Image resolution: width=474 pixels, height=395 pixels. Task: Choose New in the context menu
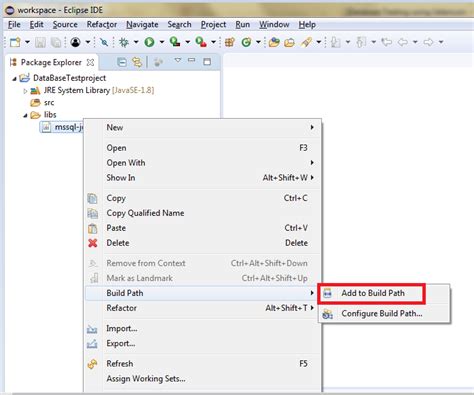202,128
